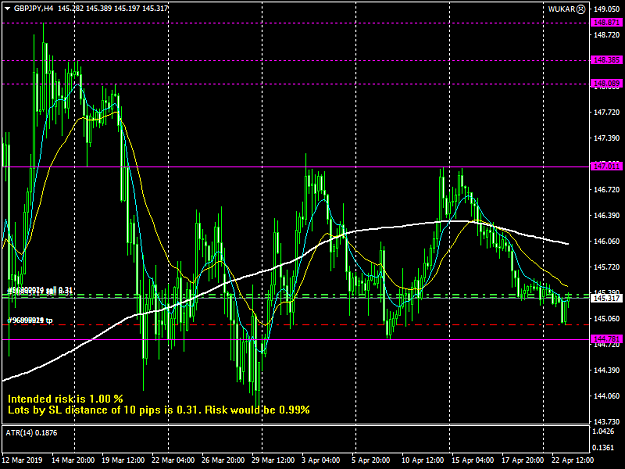This screenshot has height=469, width=625.
Task: Click the 149.050 price scale value
Action: (606, 9)
